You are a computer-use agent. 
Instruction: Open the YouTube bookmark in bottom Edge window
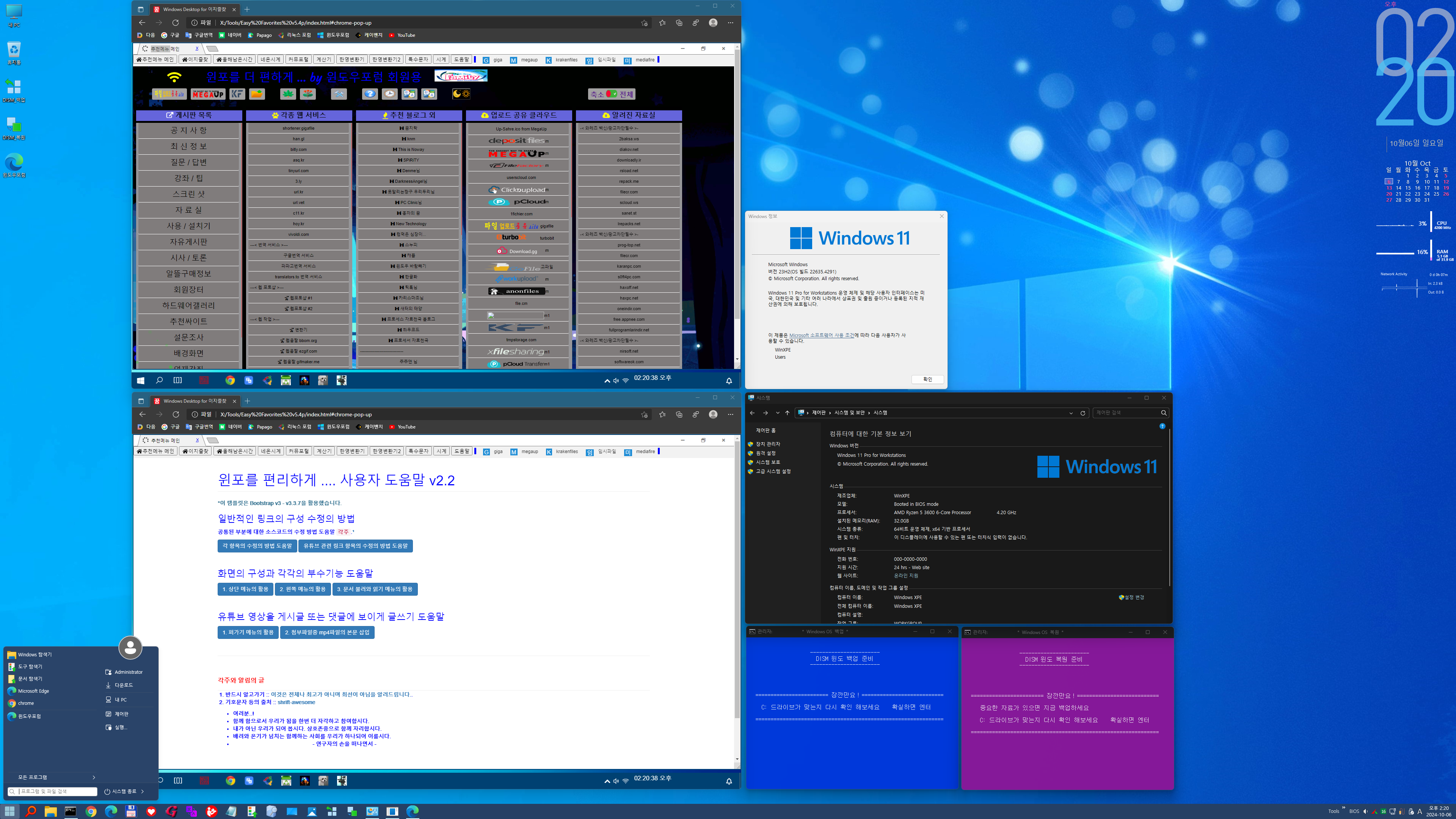click(402, 427)
